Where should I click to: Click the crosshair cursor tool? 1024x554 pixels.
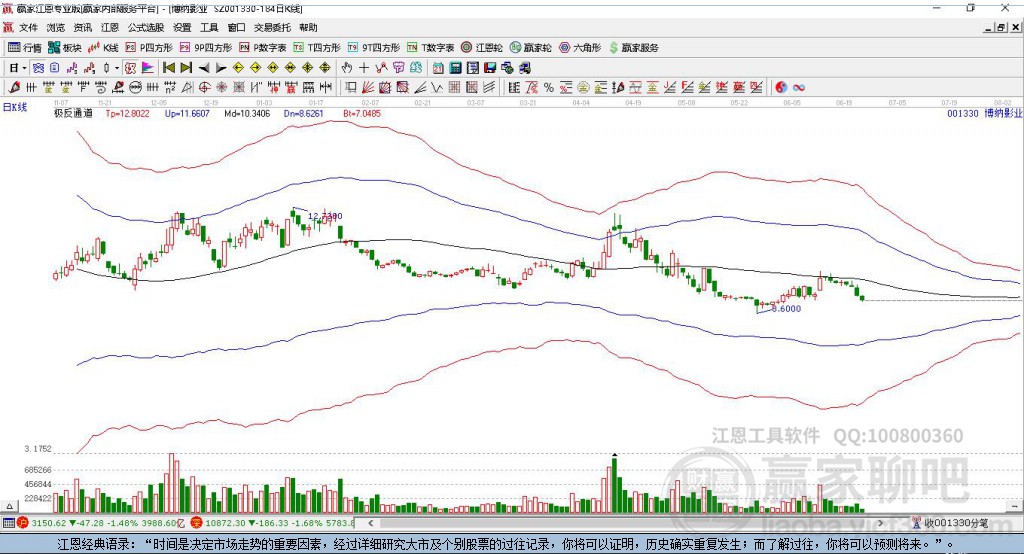(x=364, y=67)
